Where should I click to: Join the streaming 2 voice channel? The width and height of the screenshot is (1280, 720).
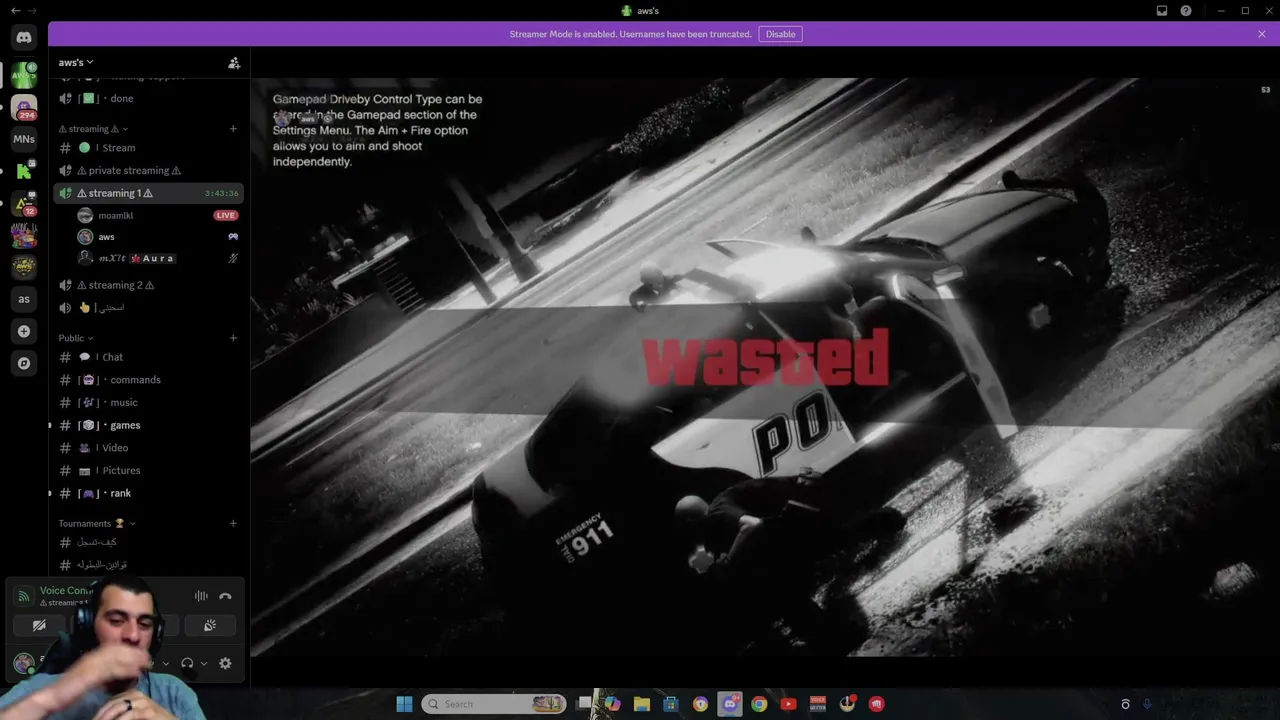[148, 285]
